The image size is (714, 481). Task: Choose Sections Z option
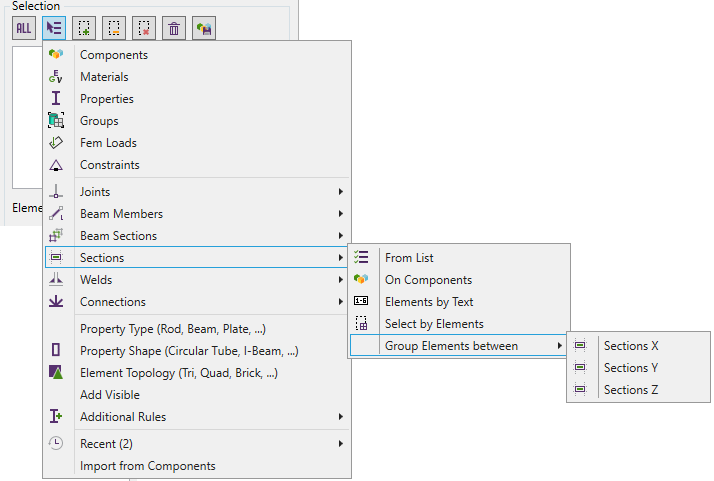coord(631,390)
